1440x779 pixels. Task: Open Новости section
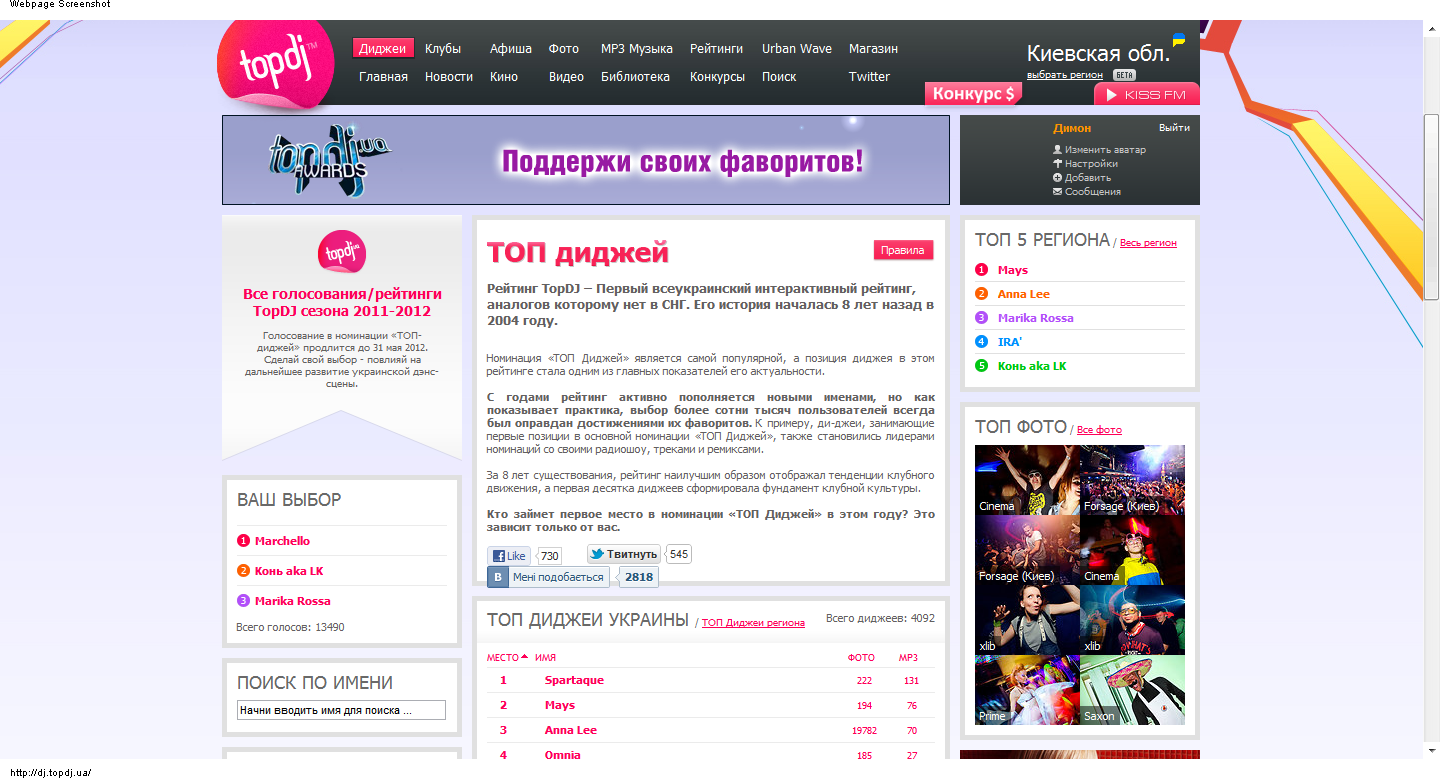(x=449, y=76)
